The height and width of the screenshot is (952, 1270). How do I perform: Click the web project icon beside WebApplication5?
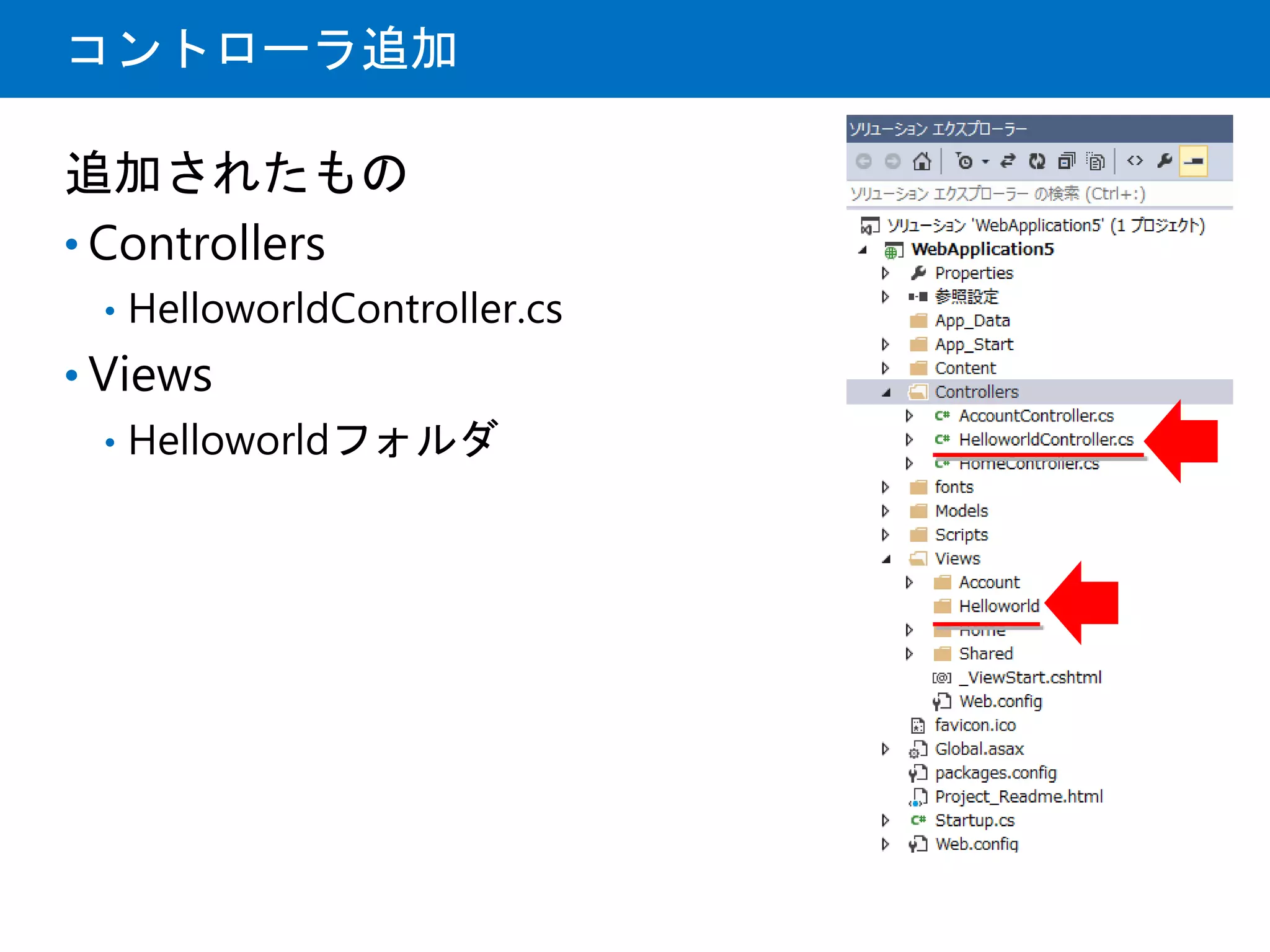(894, 250)
